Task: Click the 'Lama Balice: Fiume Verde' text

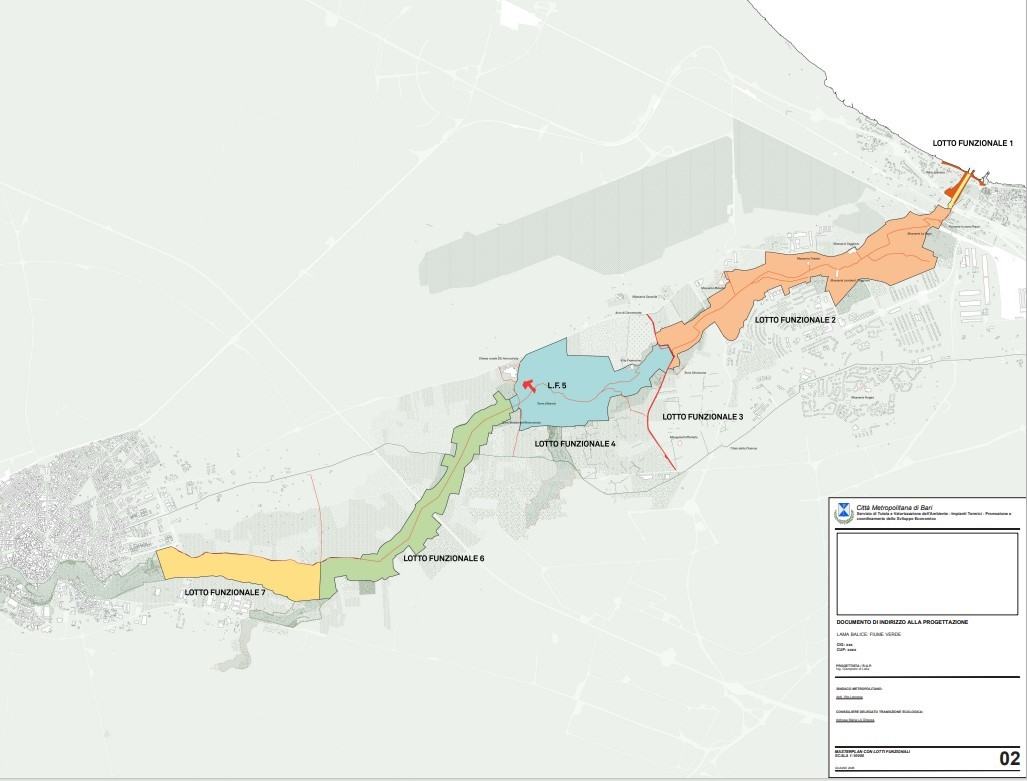Action: click(868, 635)
